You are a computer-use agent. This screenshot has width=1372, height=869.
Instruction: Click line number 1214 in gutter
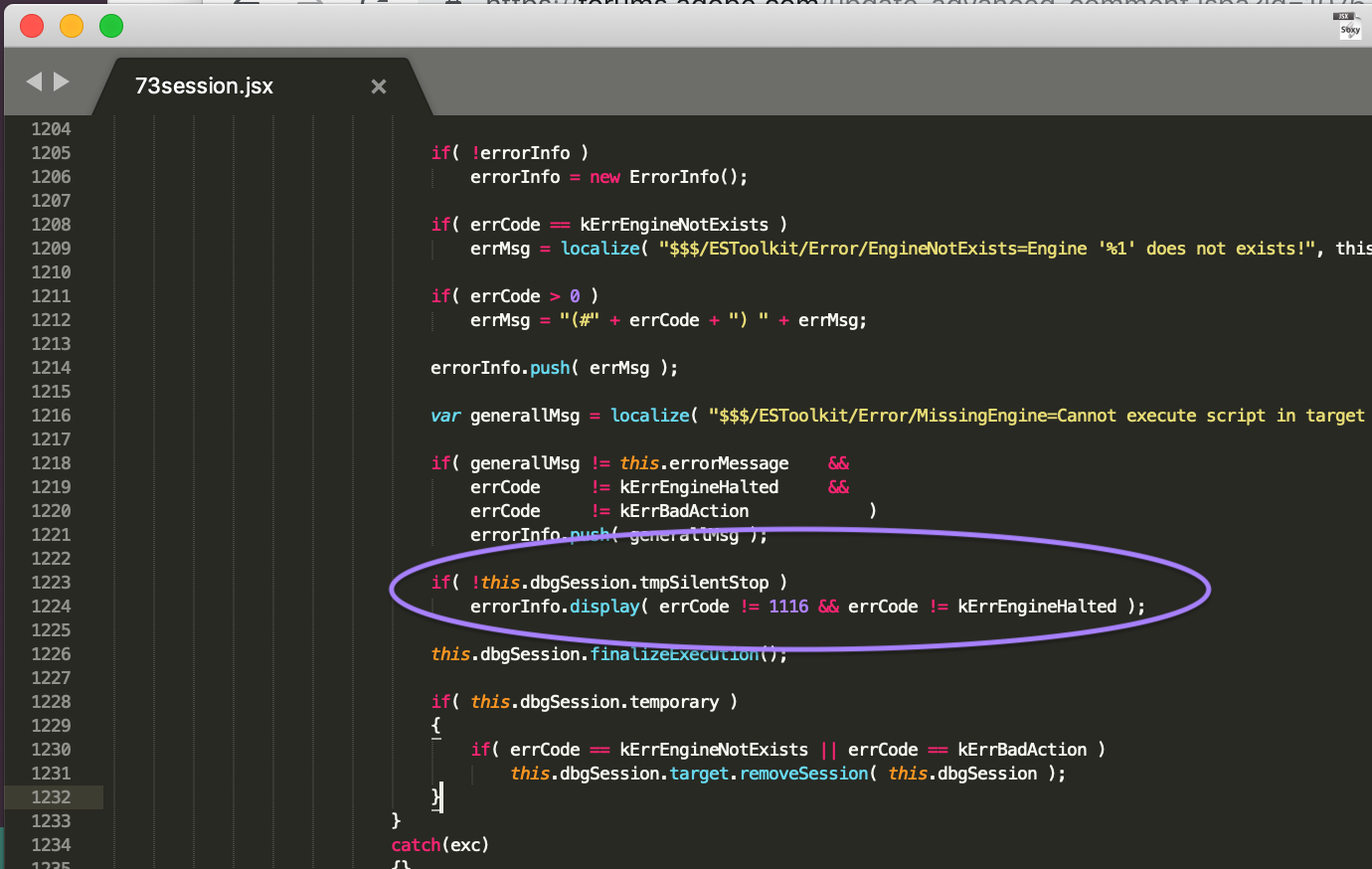click(51, 368)
